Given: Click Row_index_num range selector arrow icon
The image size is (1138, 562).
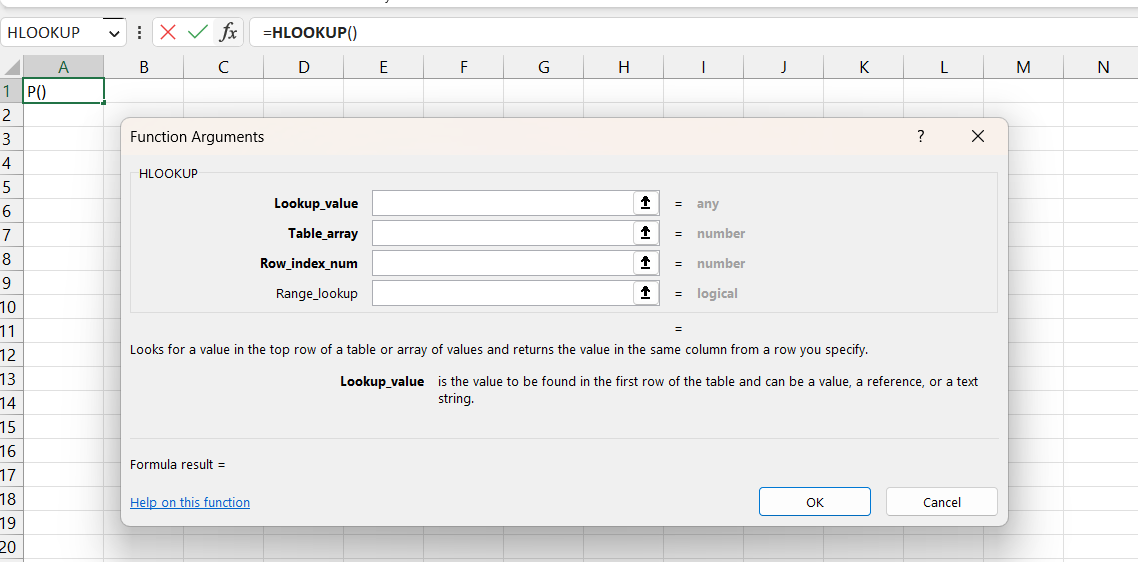Looking at the screenshot, I should point(646,263).
